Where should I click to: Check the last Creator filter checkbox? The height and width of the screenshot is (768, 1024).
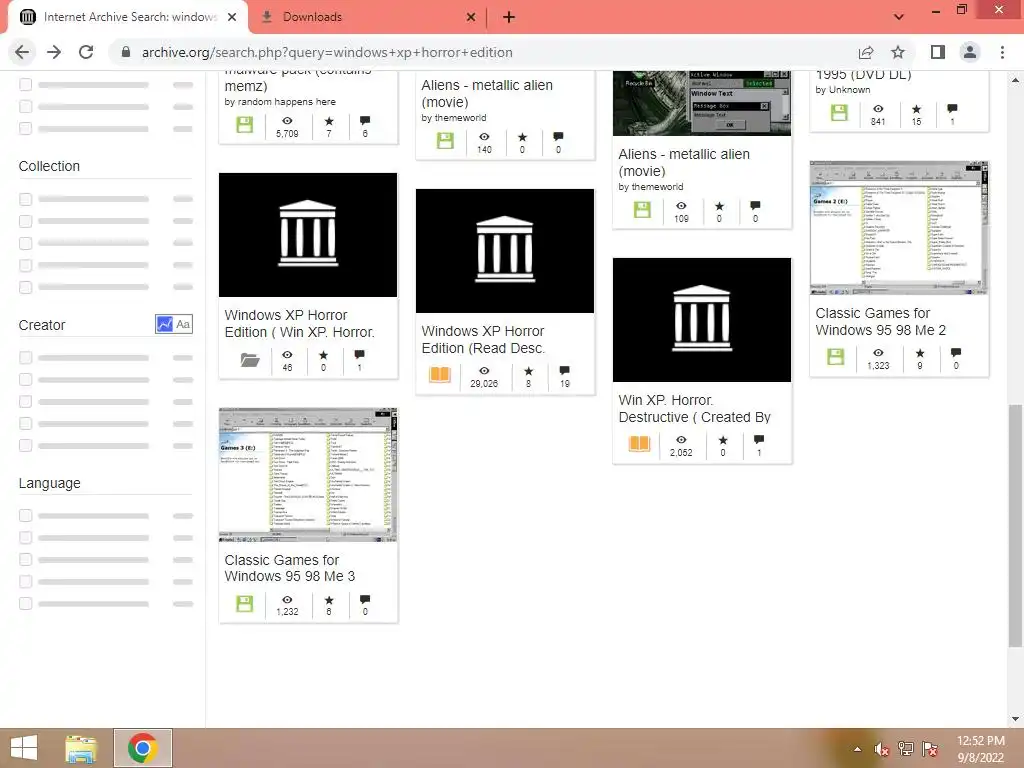25,445
